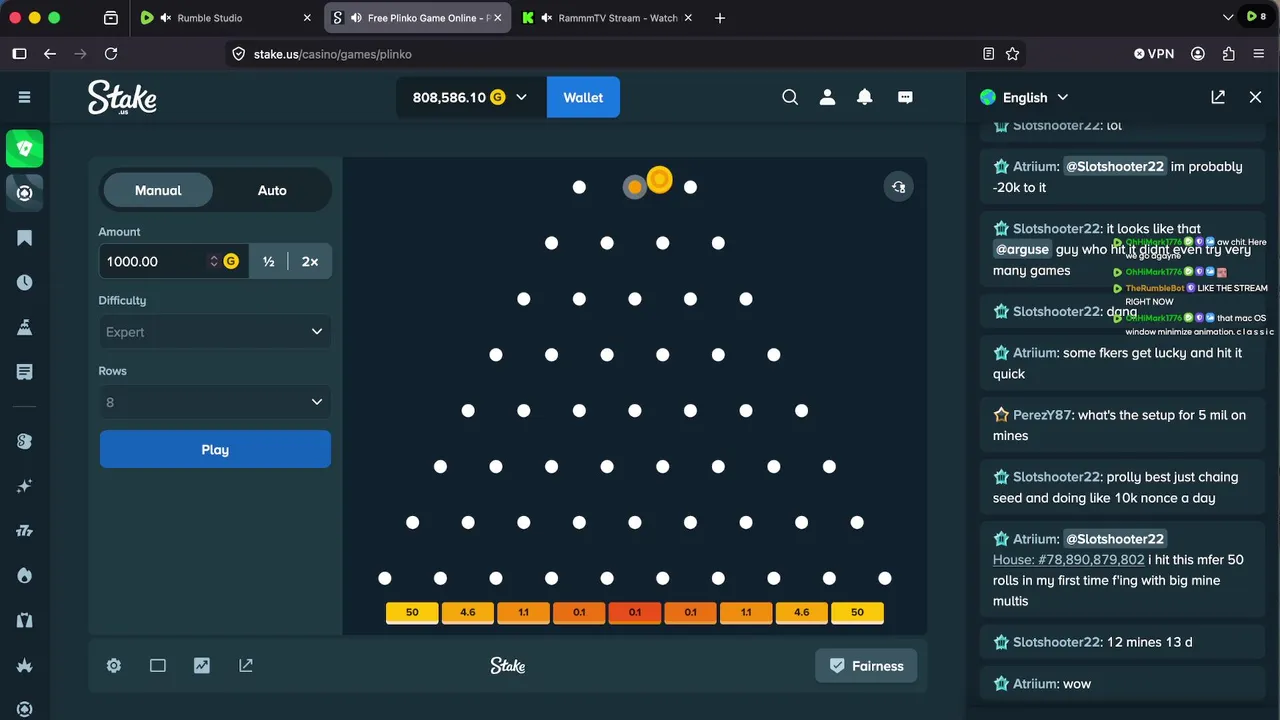The height and width of the screenshot is (720, 1280).
Task: Click PerezY87 username in chat
Action: click(1042, 415)
